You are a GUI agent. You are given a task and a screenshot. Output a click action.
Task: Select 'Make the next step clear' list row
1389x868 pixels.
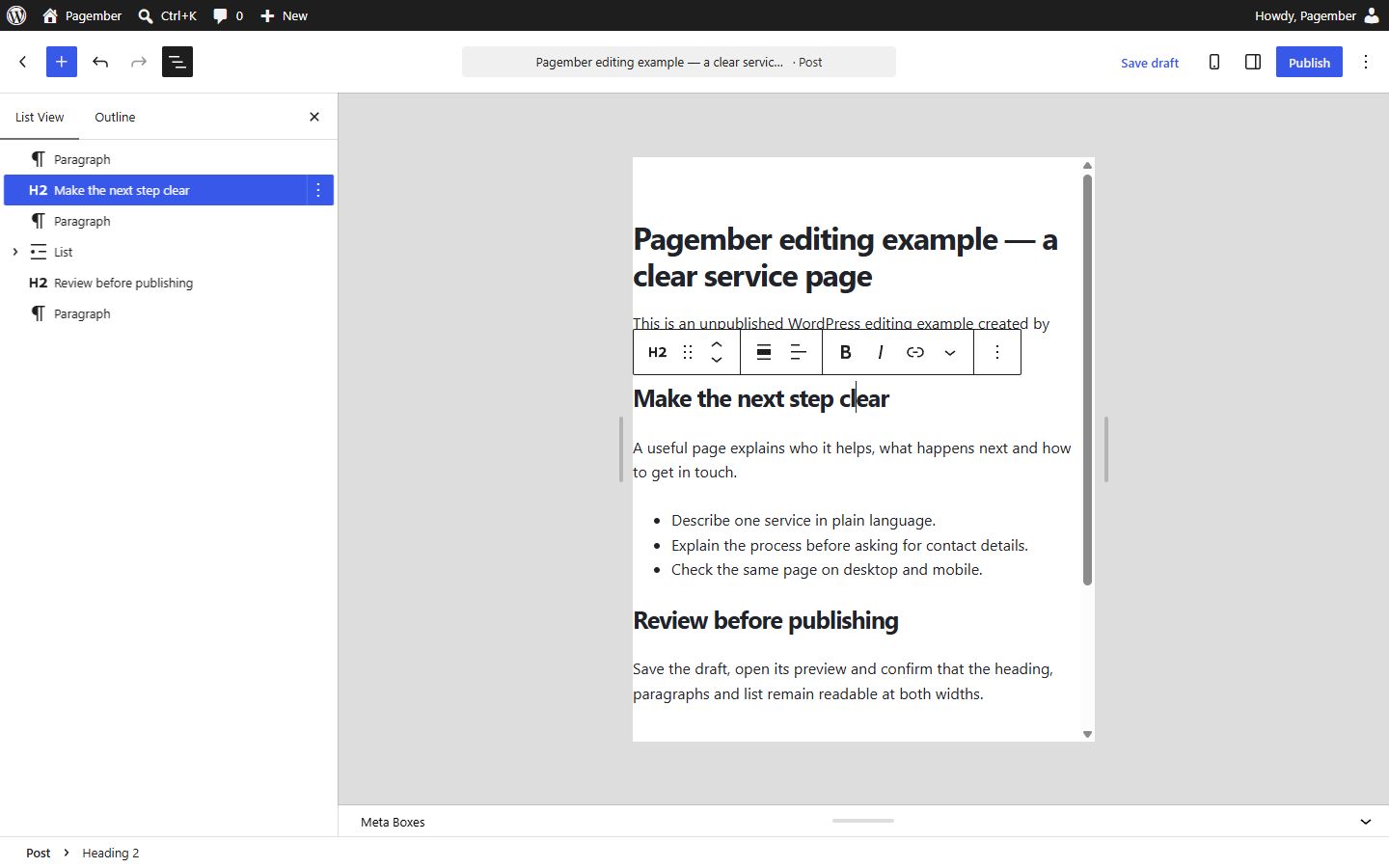[155, 190]
